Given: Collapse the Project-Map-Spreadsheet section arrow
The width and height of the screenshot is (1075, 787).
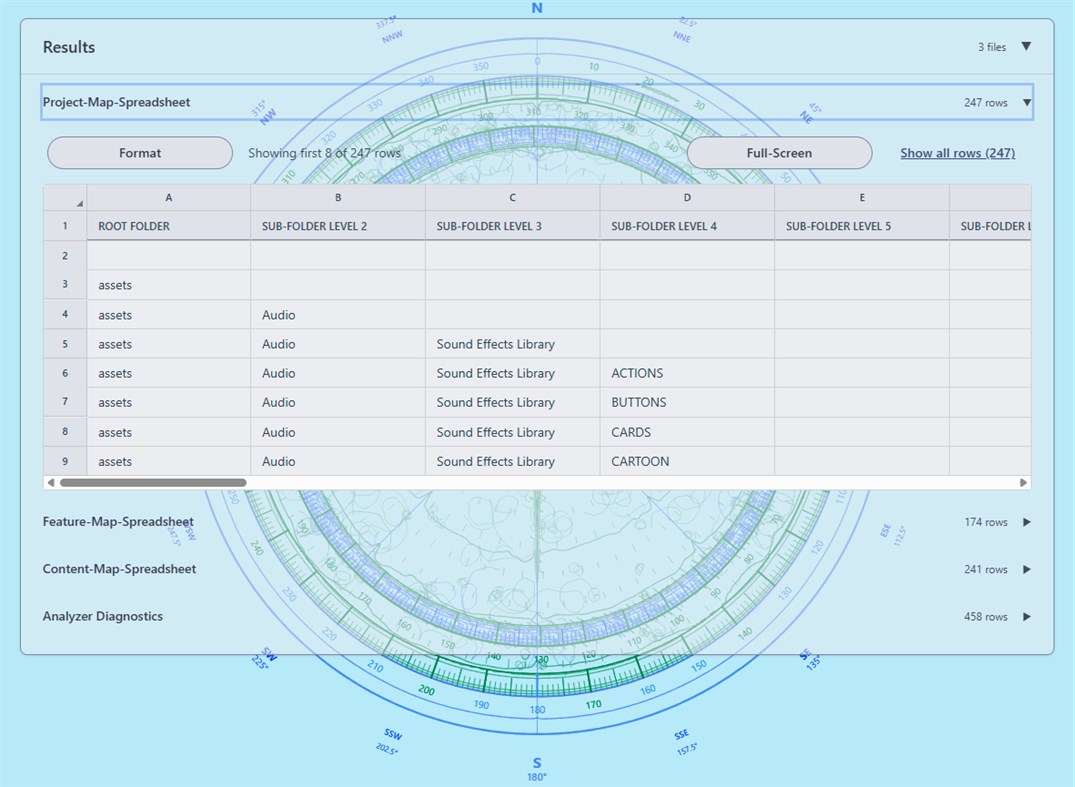Looking at the screenshot, I should pyautogui.click(x=1026, y=103).
